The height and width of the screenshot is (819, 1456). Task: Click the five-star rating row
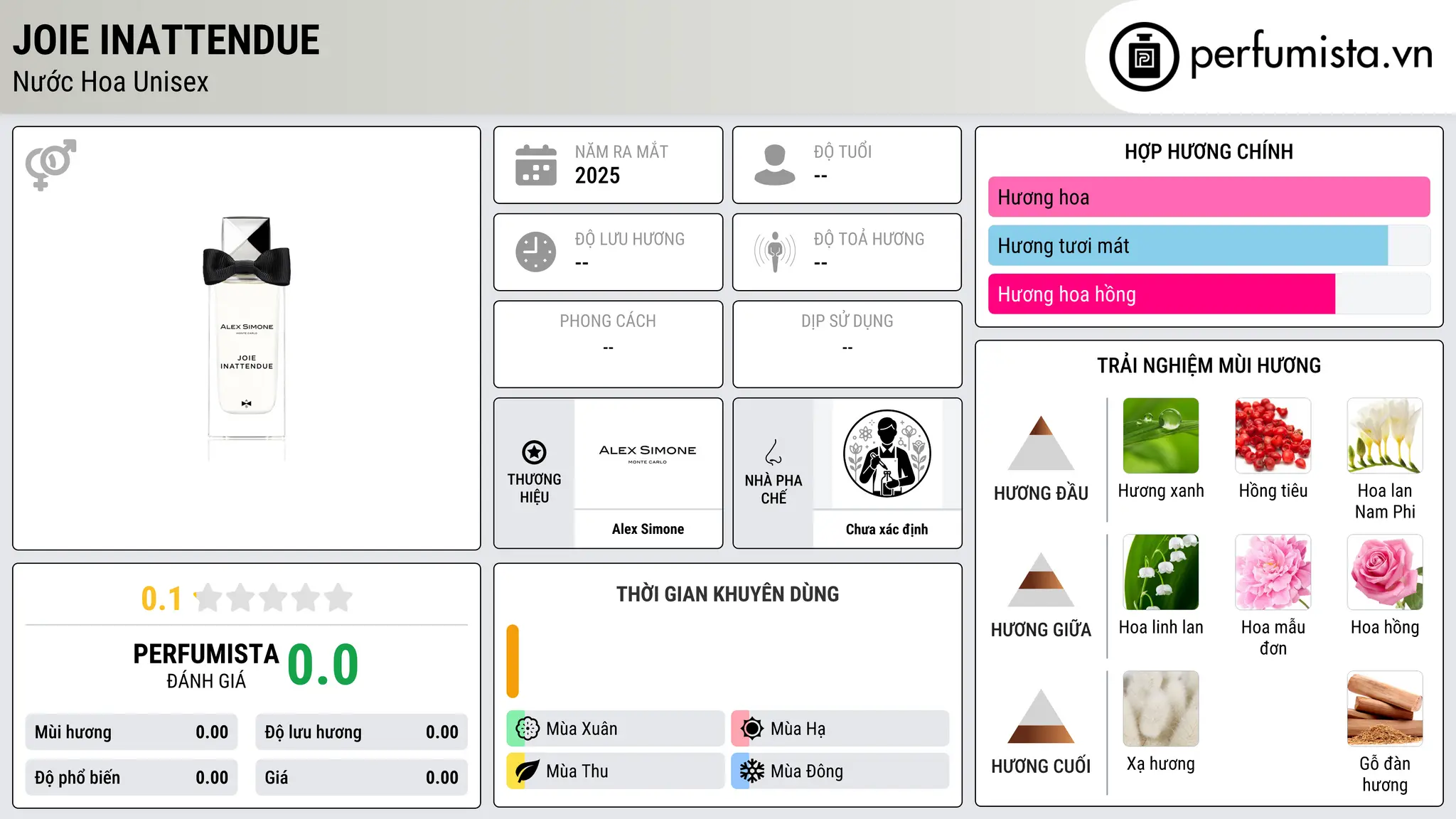(274, 598)
